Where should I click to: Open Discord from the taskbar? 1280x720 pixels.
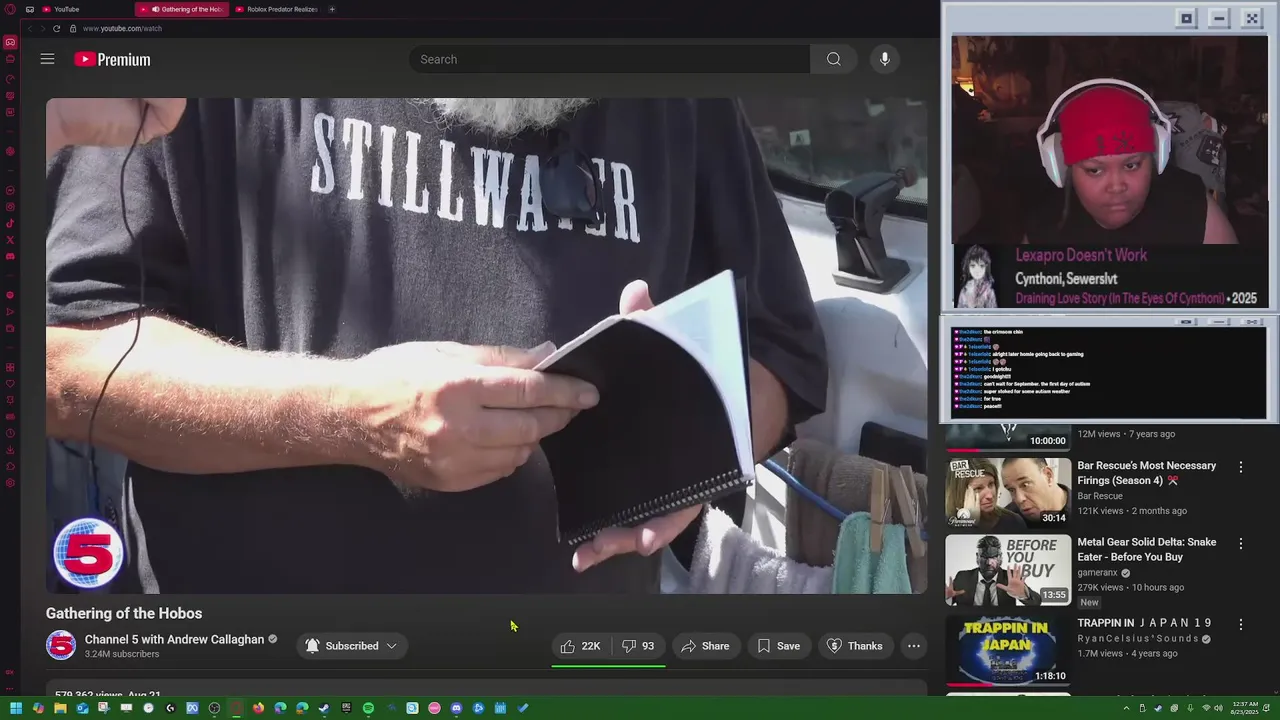(x=456, y=708)
